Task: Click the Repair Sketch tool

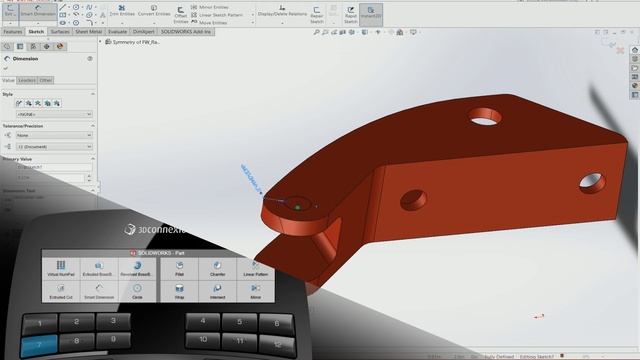Action: pyautogui.click(x=316, y=15)
